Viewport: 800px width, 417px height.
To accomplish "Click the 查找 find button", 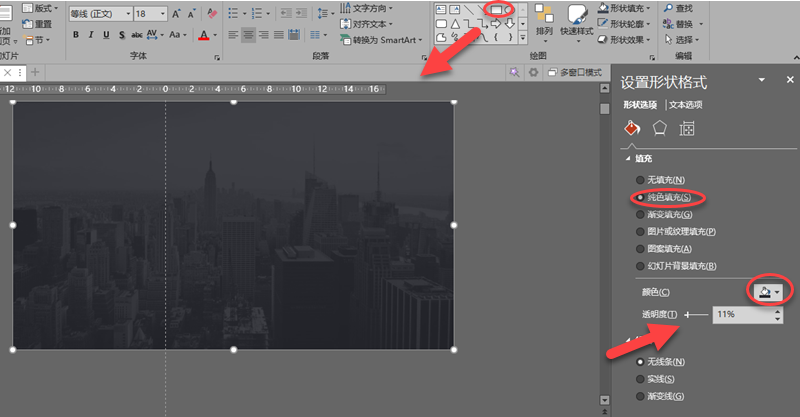I will click(x=678, y=8).
